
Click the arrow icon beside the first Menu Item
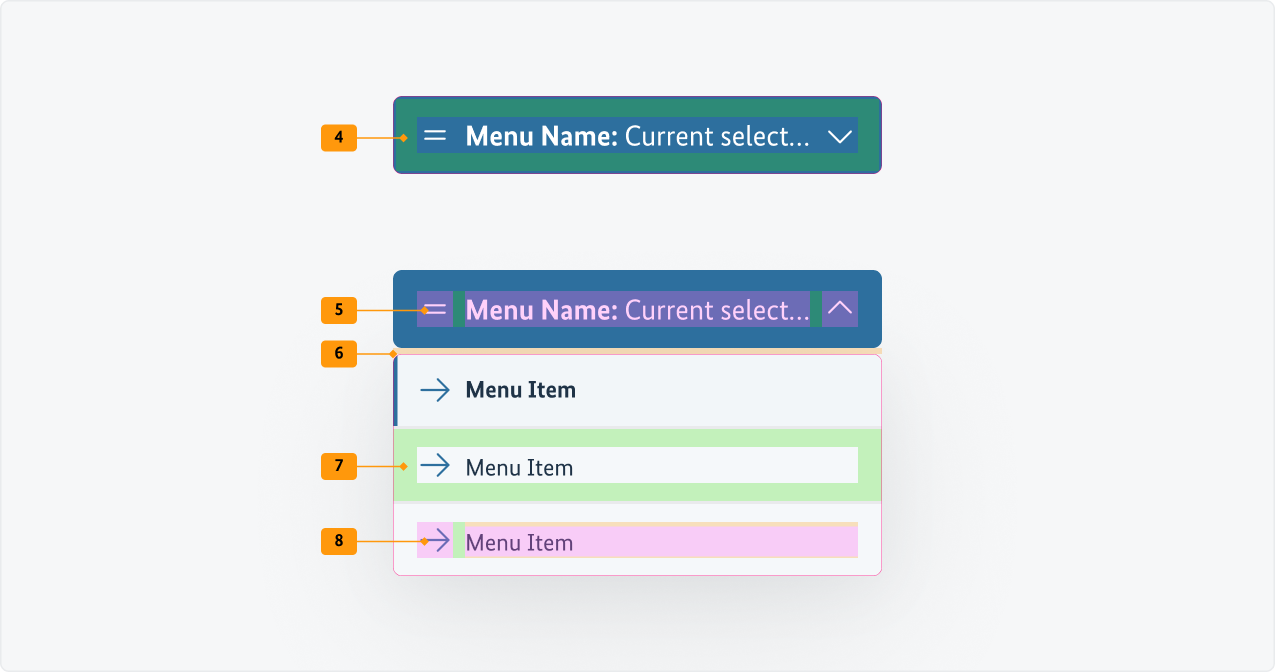pos(434,390)
